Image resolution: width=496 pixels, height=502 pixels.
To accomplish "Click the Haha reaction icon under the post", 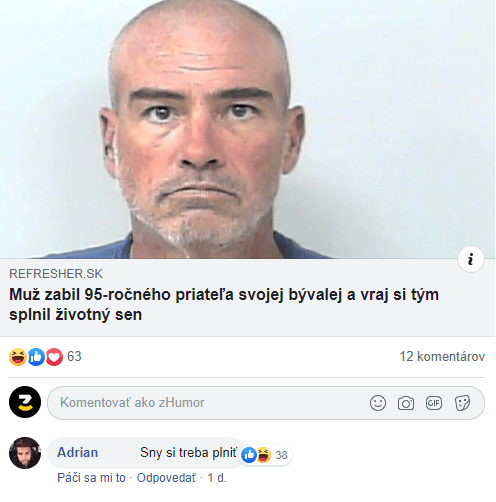I will point(18,357).
